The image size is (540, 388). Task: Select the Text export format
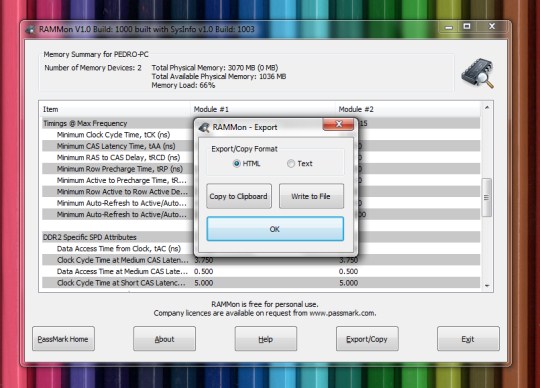pos(291,164)
